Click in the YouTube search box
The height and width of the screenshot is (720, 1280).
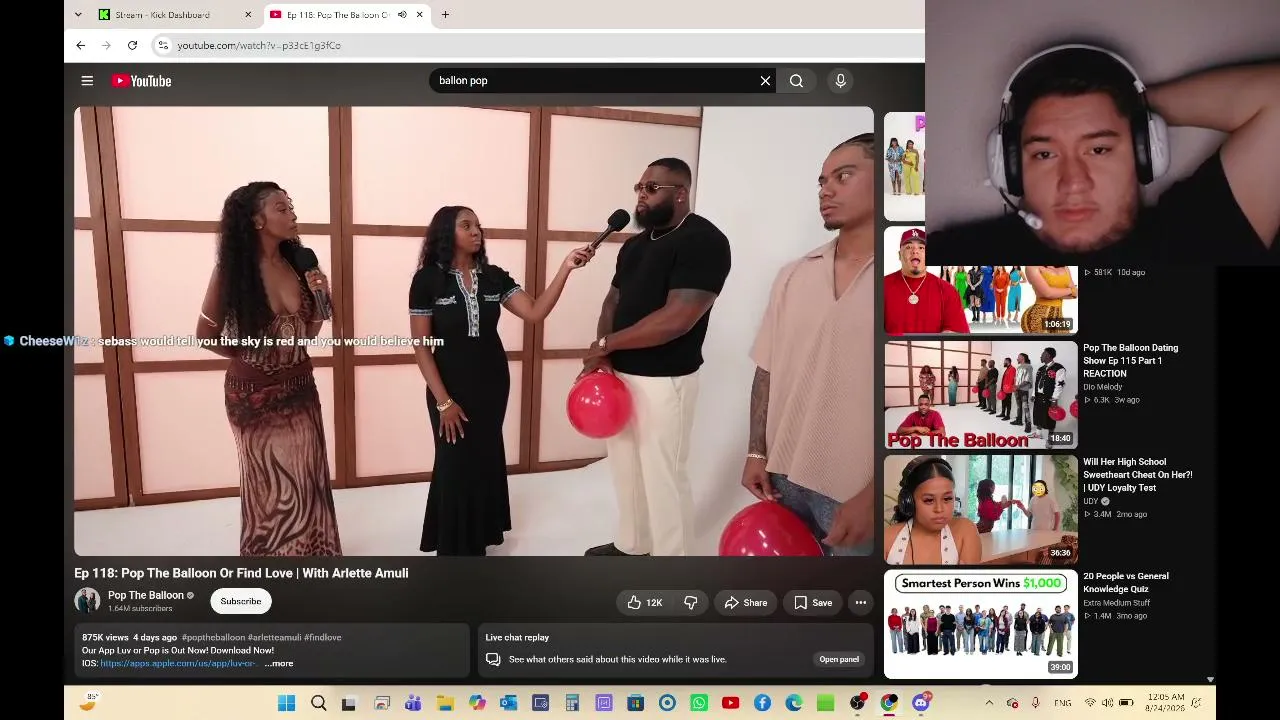click(595, 81)
